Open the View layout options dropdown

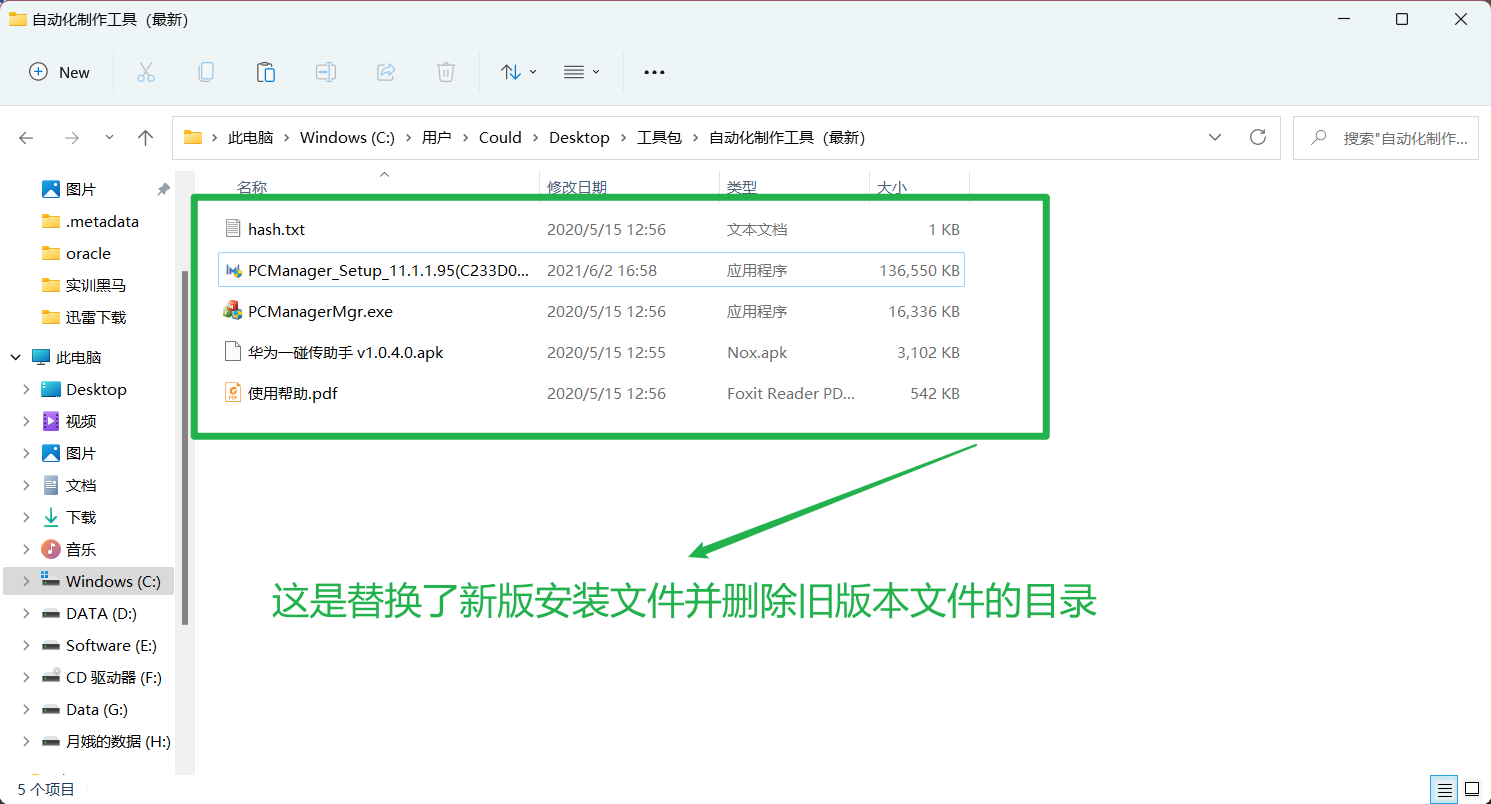(x=581, y=72)
